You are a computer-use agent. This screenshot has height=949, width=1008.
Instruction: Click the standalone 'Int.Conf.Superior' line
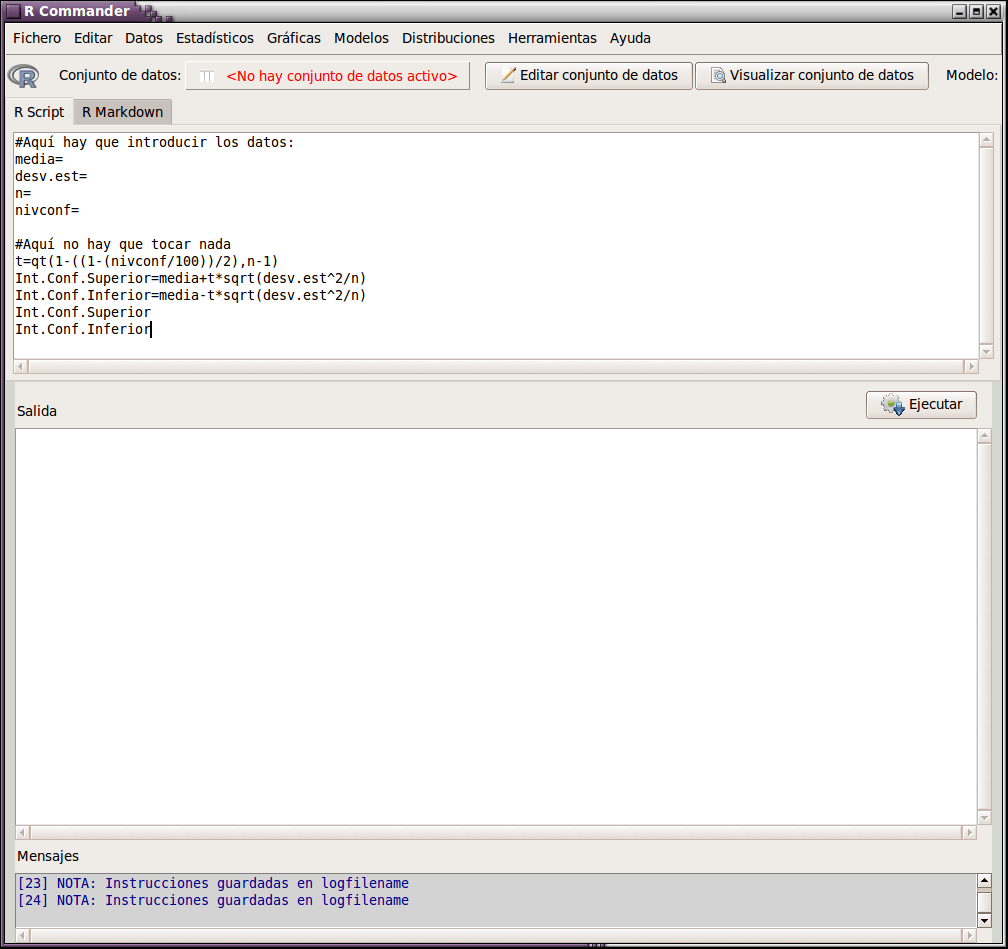pos(83,312)
